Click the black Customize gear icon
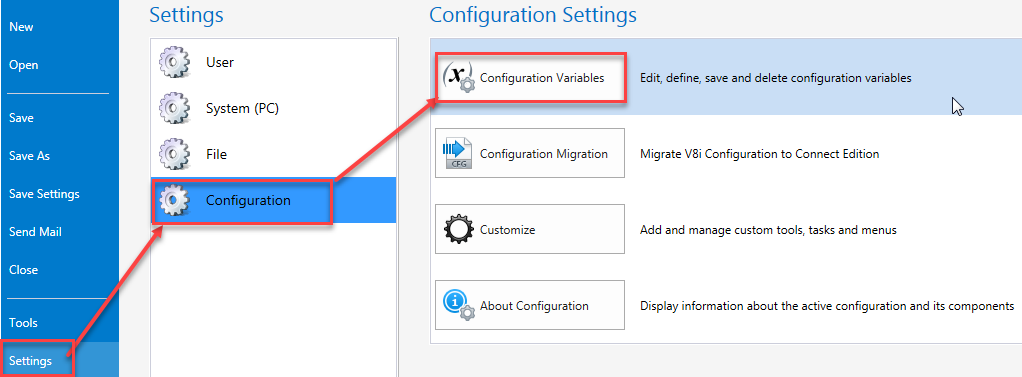This screenshot has width=1022, height=377. [458, 230]
